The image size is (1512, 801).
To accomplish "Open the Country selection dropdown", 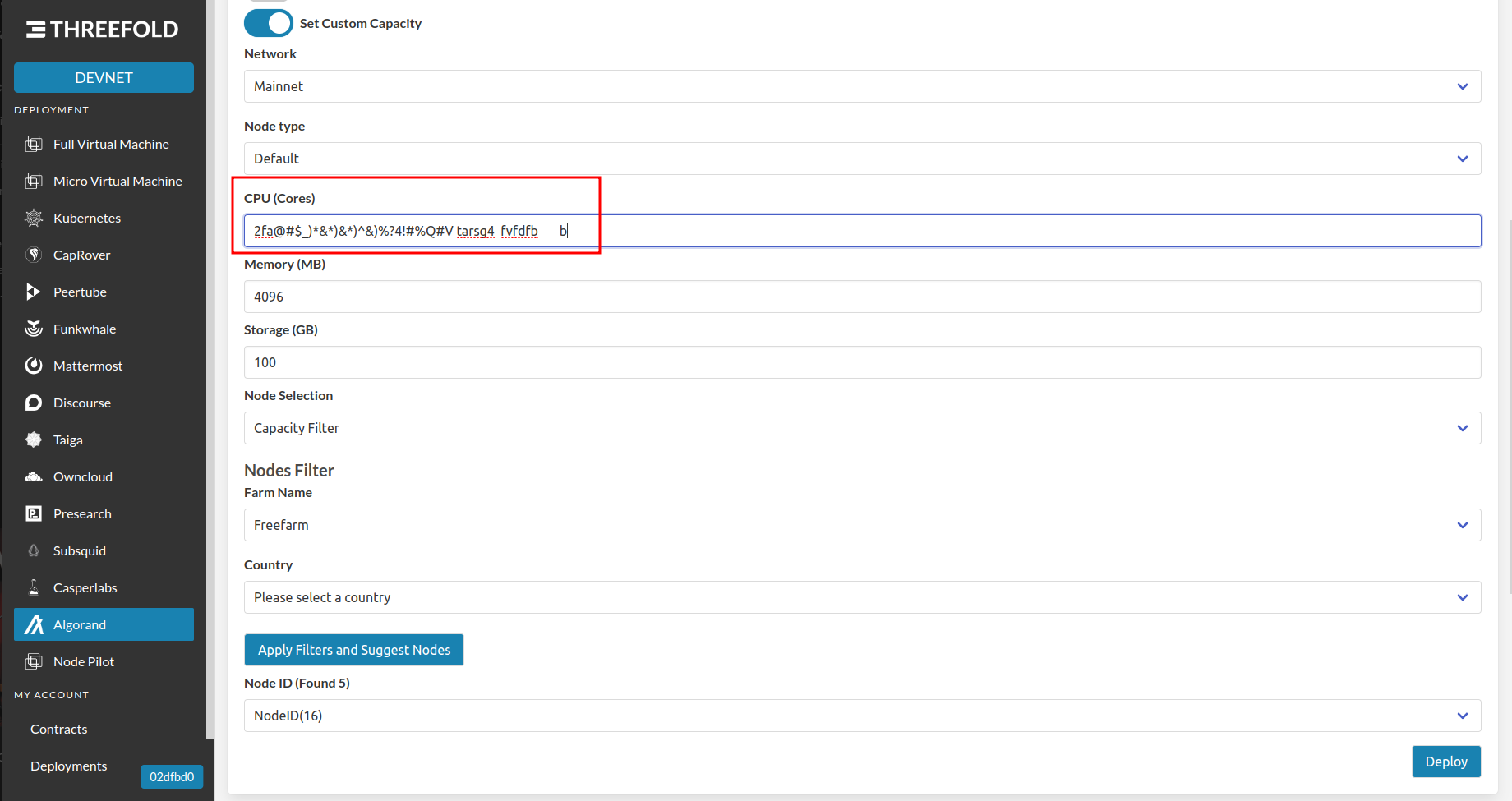I will [861, 597].
